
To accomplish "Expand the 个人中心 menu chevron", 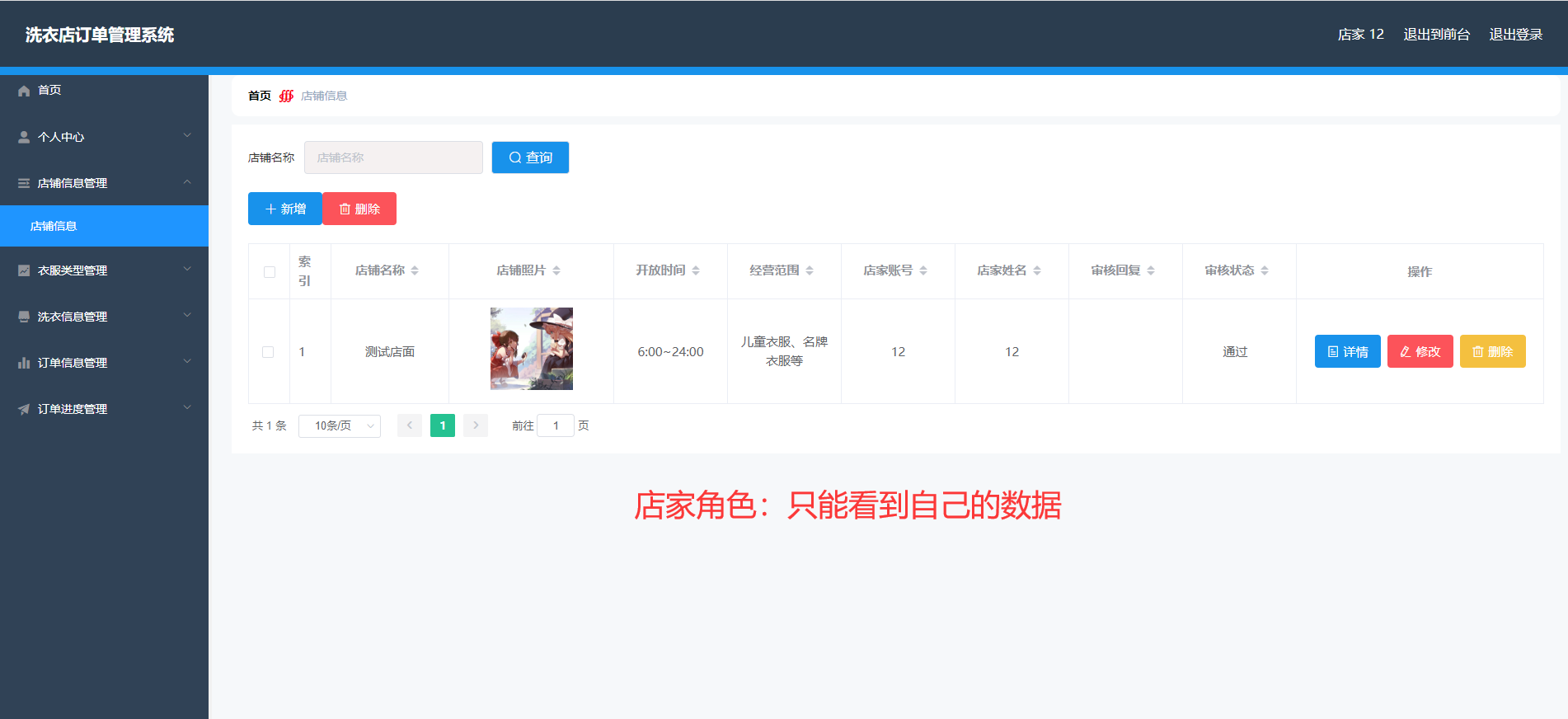I will (x=187, y=135).
